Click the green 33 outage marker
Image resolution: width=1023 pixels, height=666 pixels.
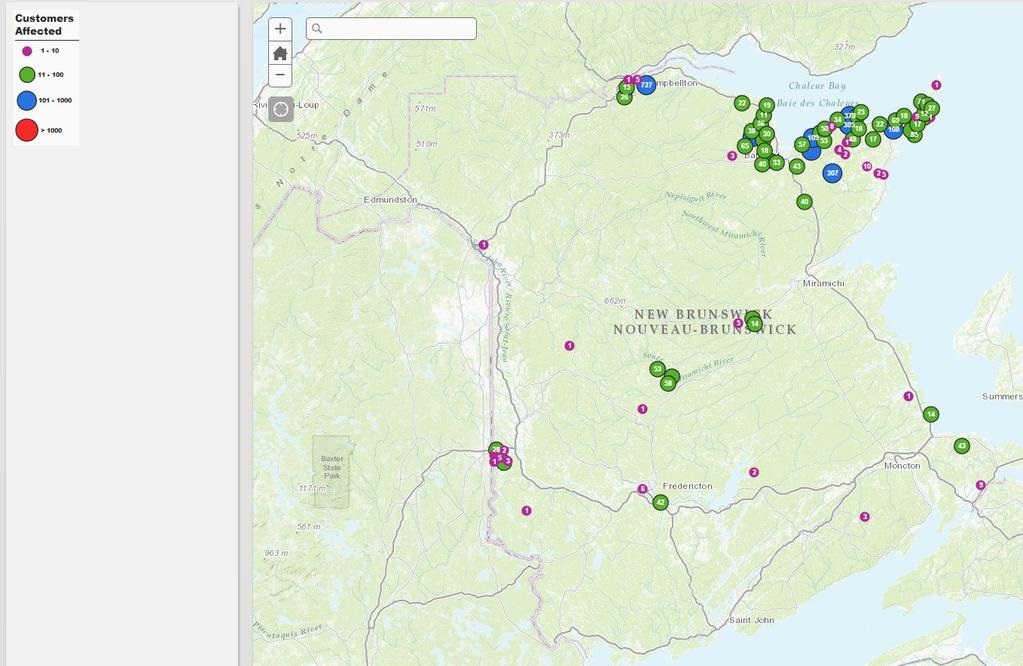click(x=776, y=162)
